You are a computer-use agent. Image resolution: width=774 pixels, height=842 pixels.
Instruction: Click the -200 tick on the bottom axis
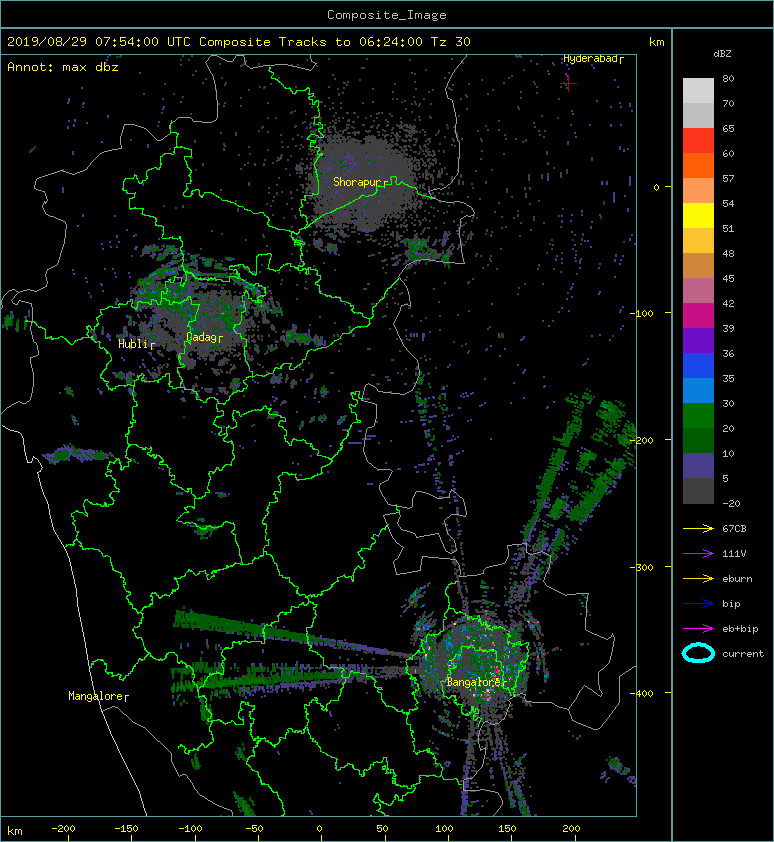(63, 829)
